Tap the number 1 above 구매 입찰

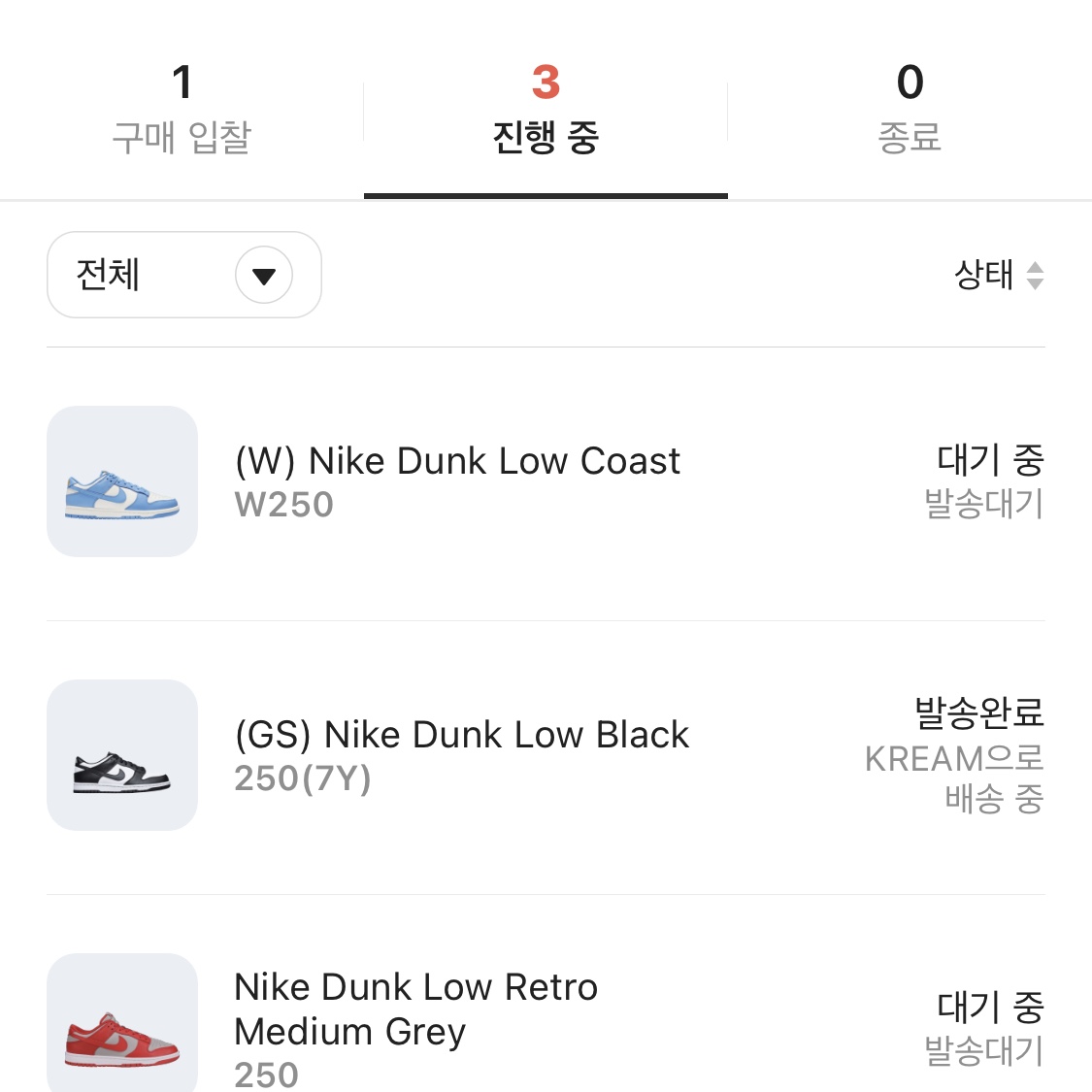182,84
